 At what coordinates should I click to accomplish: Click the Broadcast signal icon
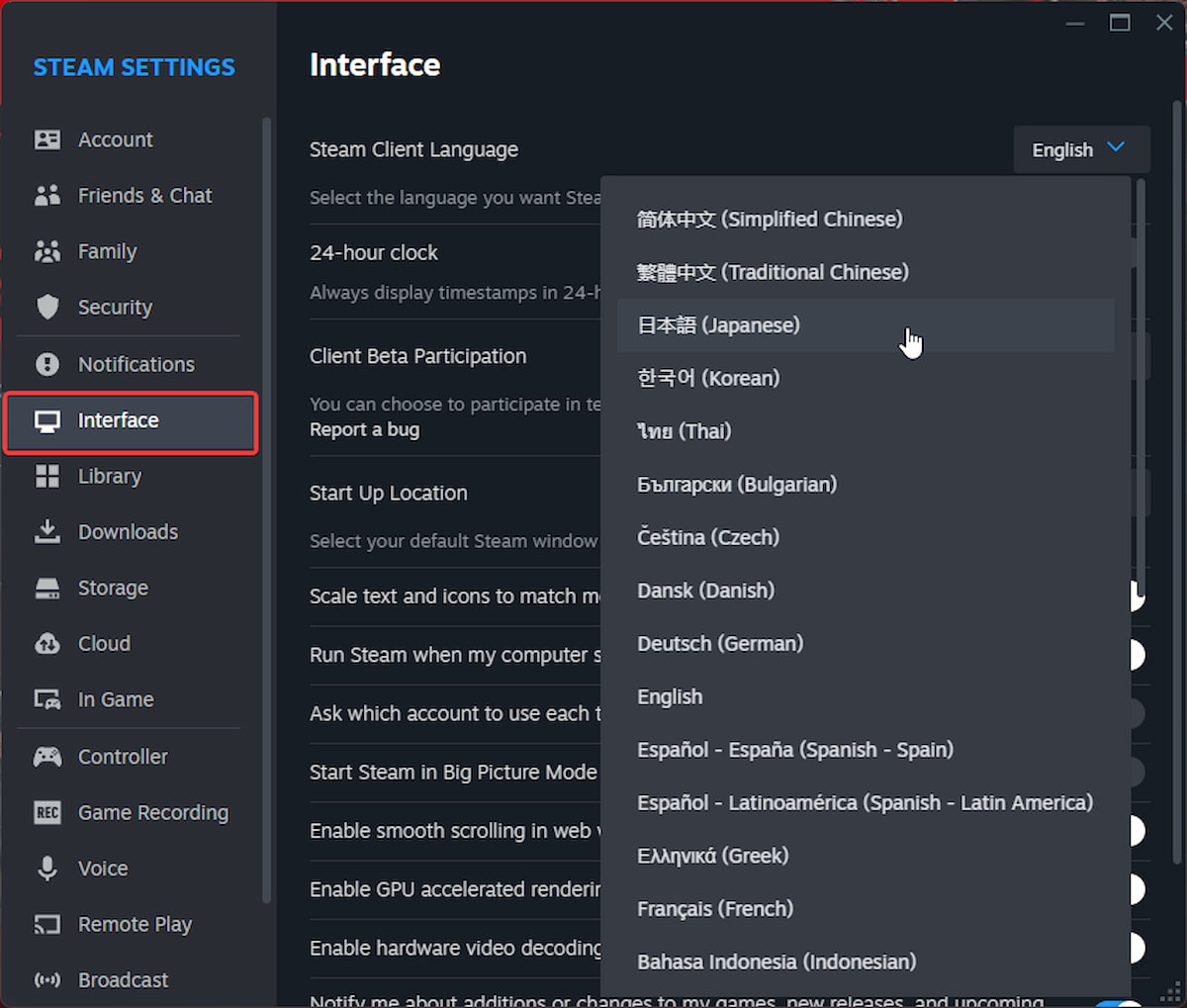click(x=46, y=979)
